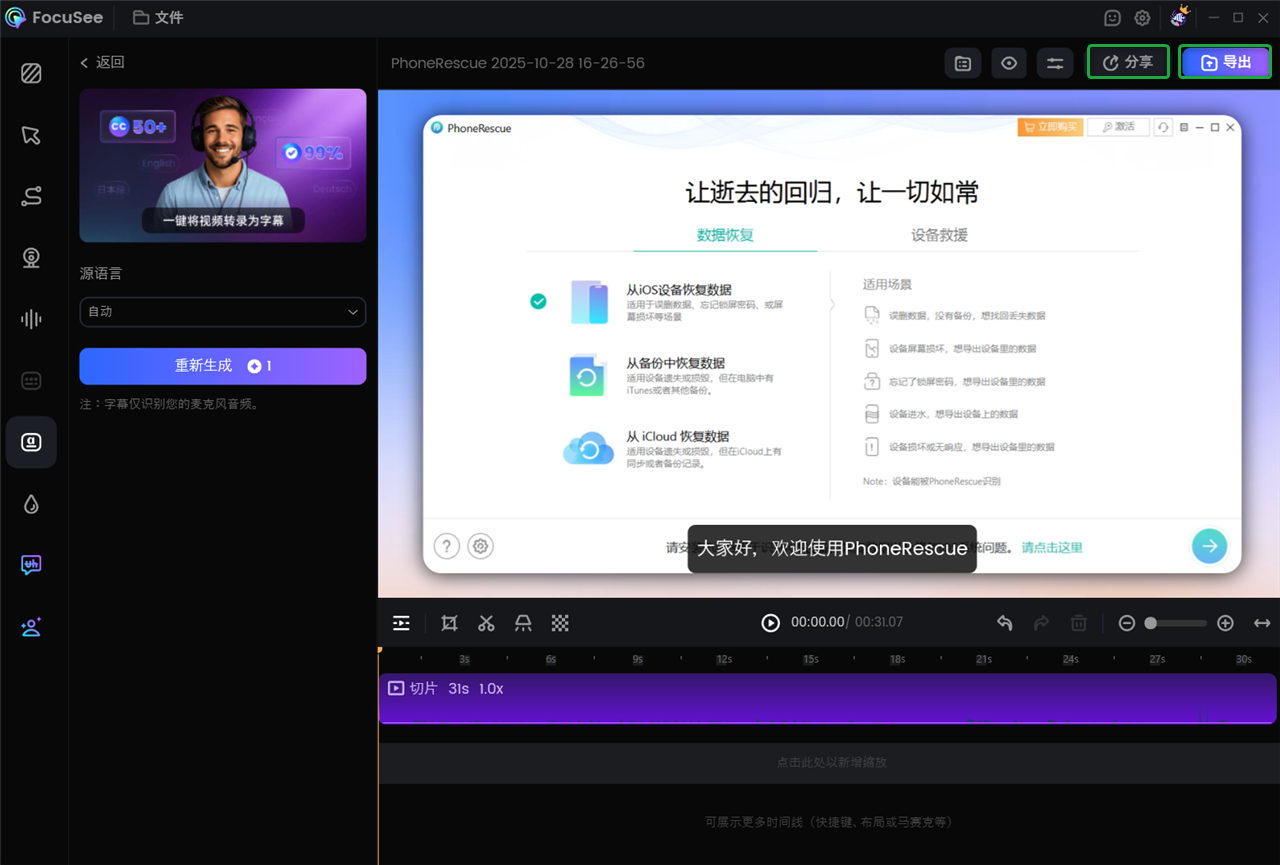This screenshot has height=865, width=1280.
Task: Play the video from the timeline
Action: 770,623
